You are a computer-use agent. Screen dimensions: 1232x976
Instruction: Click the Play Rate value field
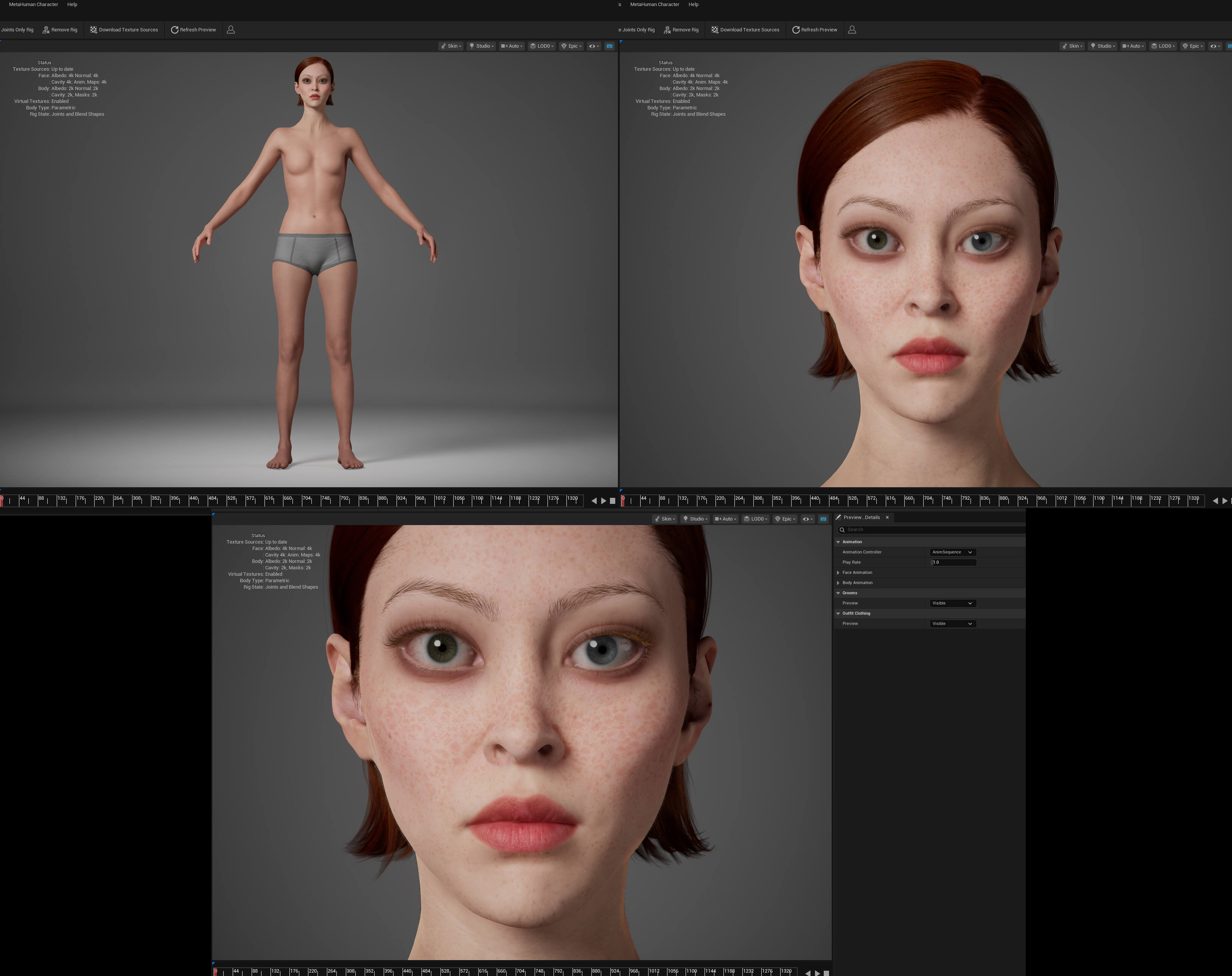click(954, 562)
